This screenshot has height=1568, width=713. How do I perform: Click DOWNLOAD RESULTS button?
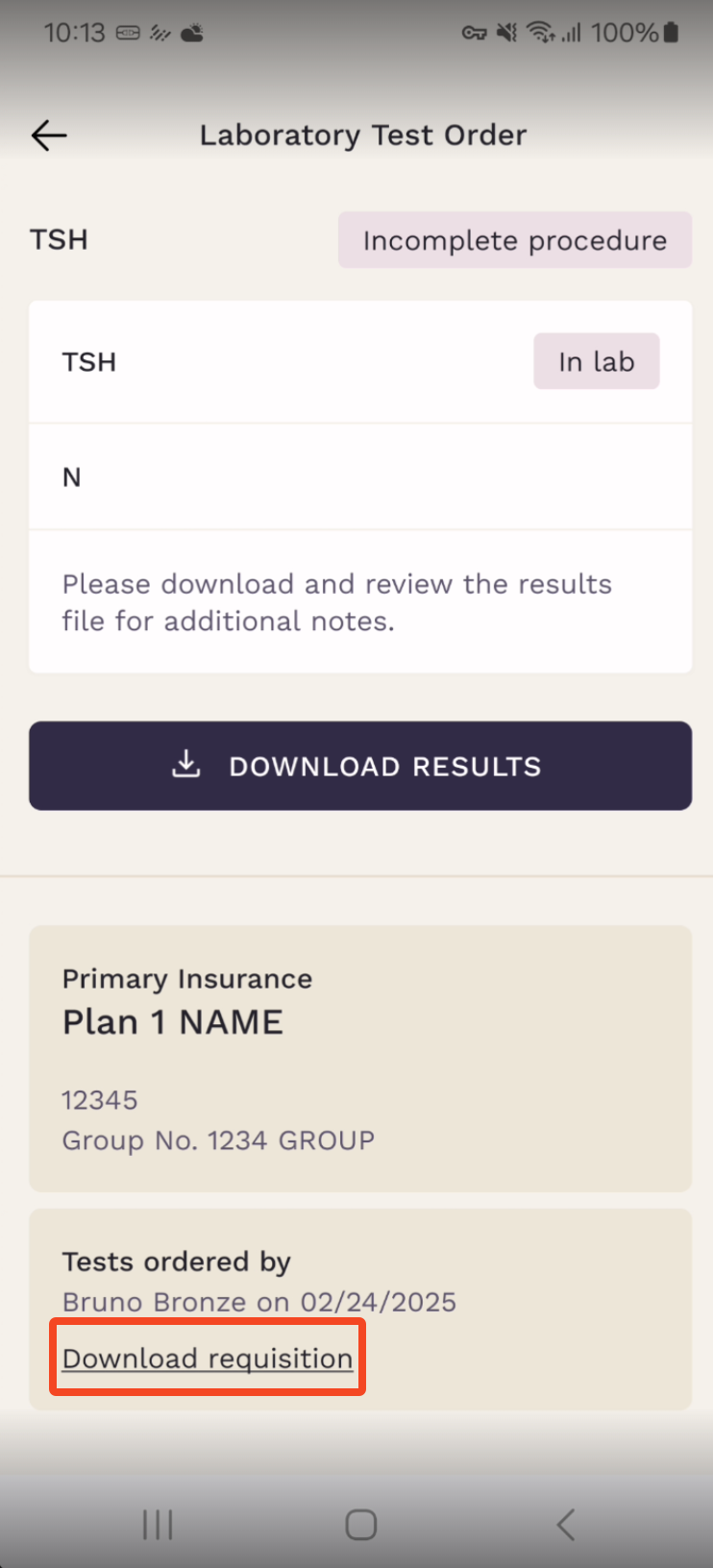[360, 766]
